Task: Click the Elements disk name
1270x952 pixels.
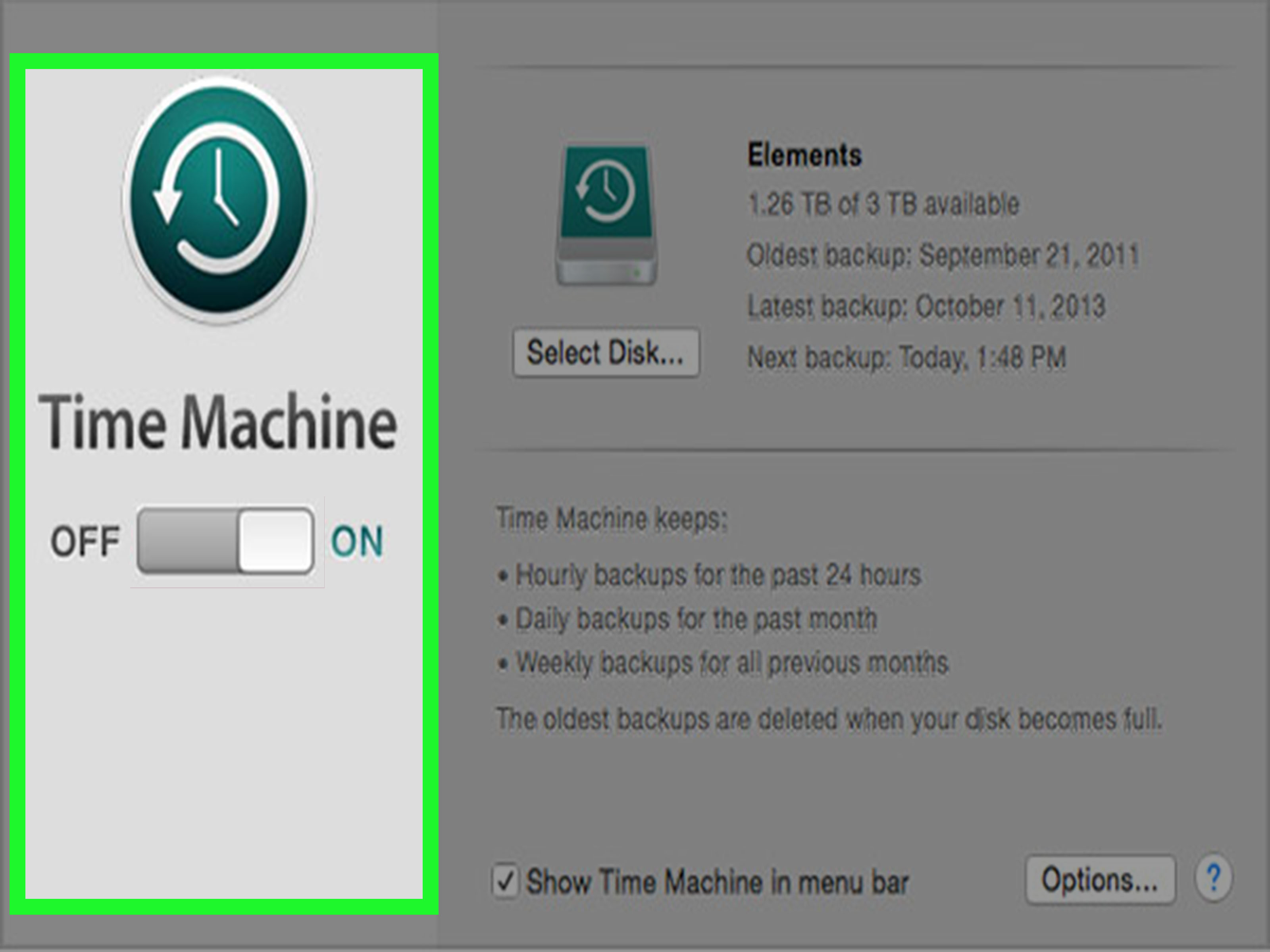Action: click(805, 155)
